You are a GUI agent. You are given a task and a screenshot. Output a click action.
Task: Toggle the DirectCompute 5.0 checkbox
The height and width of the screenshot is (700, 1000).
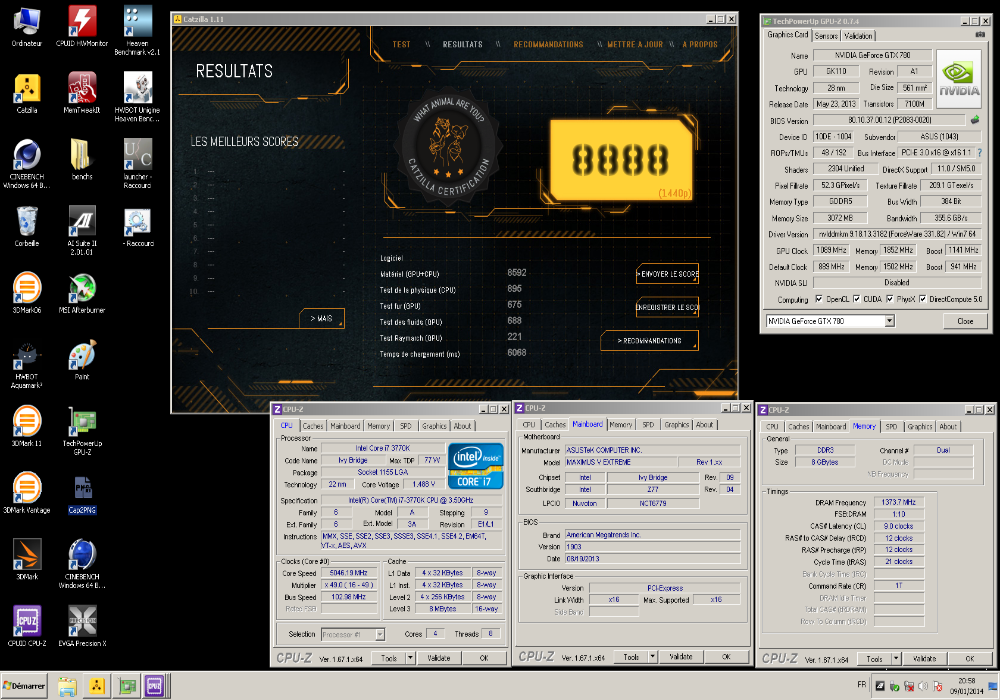(x=922, y=298)
